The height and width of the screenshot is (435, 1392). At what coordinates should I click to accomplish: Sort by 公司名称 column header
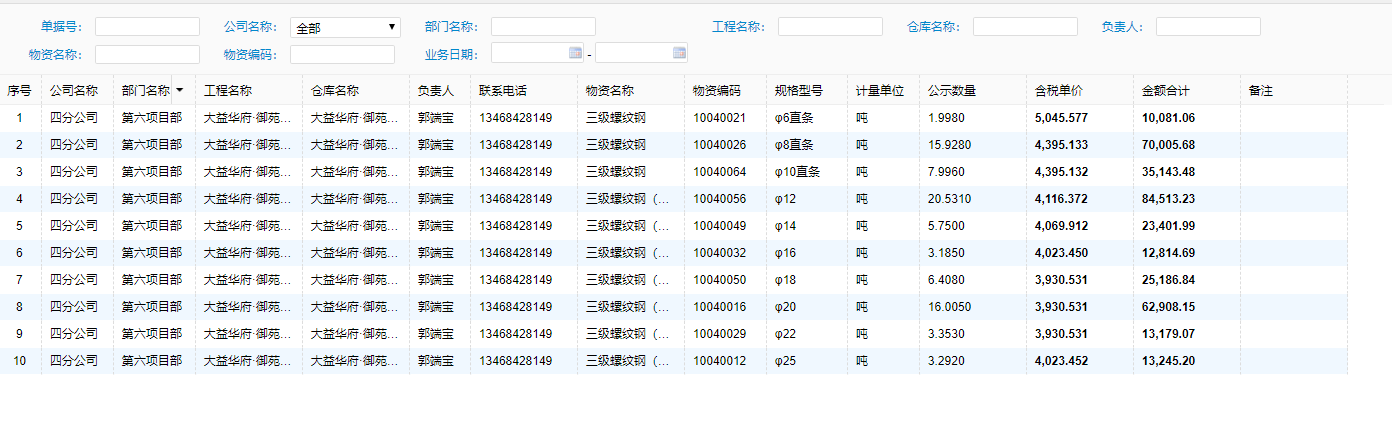(77, 91)
